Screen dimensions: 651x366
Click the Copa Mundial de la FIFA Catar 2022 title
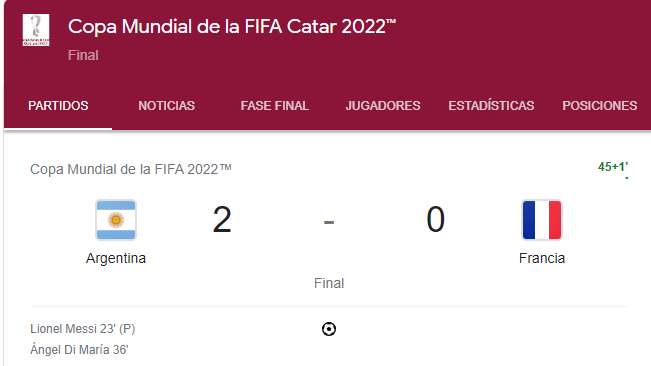pyautogui.click(x=232, y=27)
